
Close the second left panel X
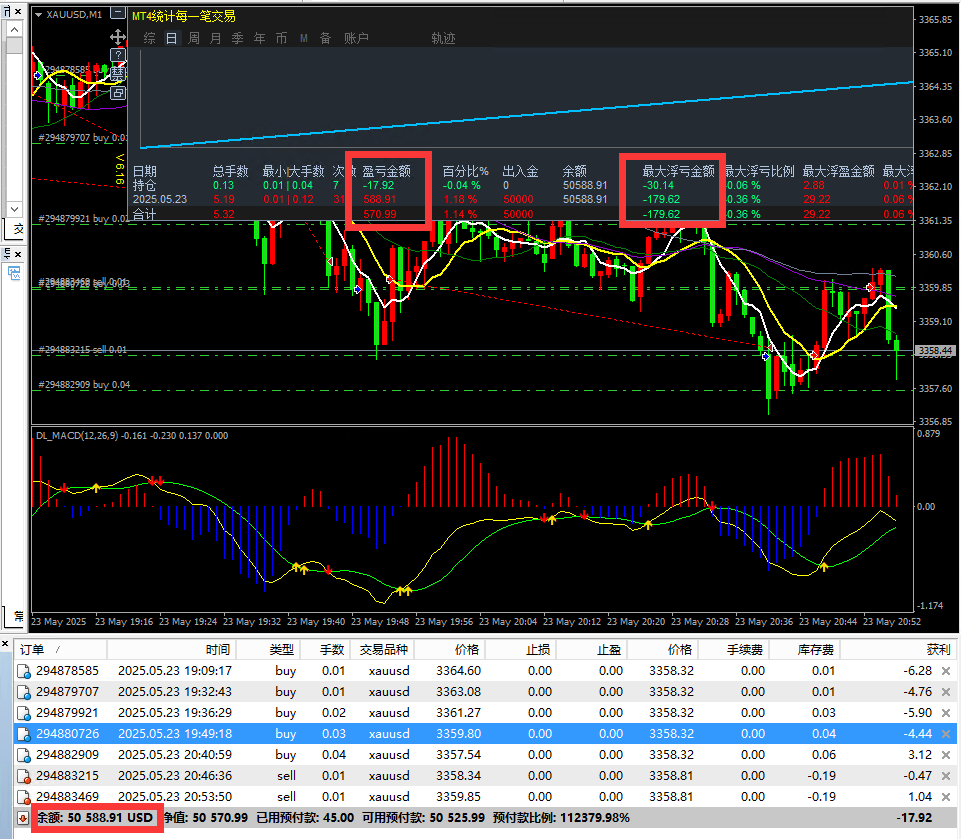click(18, 254)
